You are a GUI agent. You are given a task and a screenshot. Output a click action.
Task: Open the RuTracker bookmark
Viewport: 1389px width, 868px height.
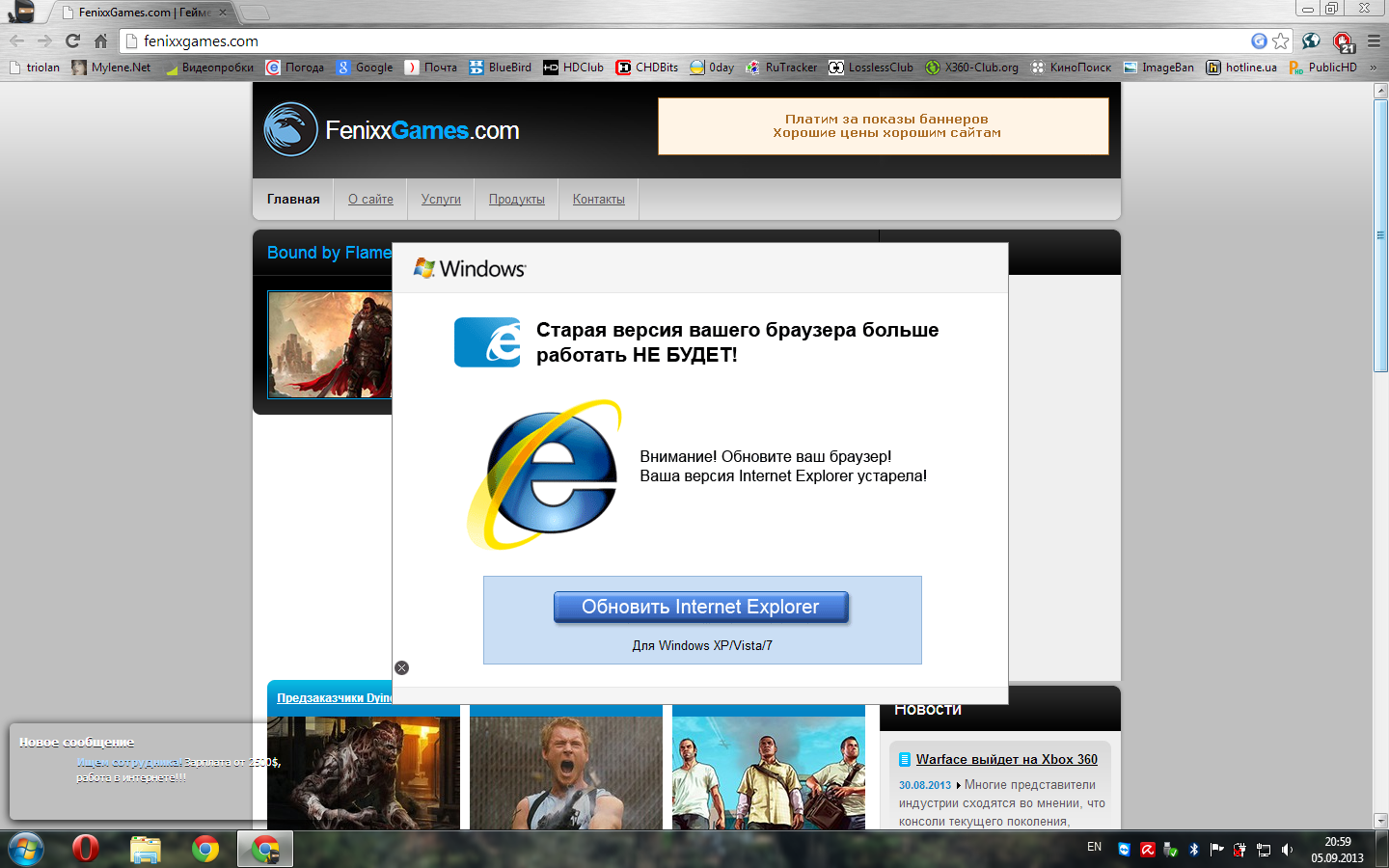[782, 68]
